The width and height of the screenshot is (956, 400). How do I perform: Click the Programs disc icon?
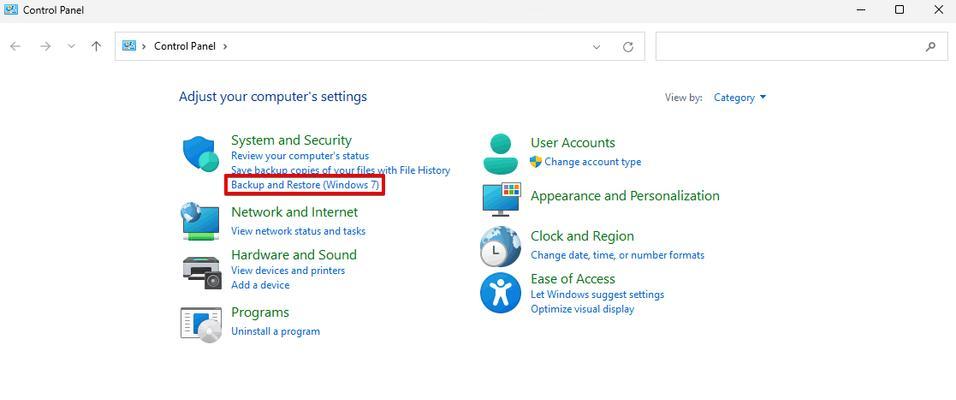click(x=201, y=324)
